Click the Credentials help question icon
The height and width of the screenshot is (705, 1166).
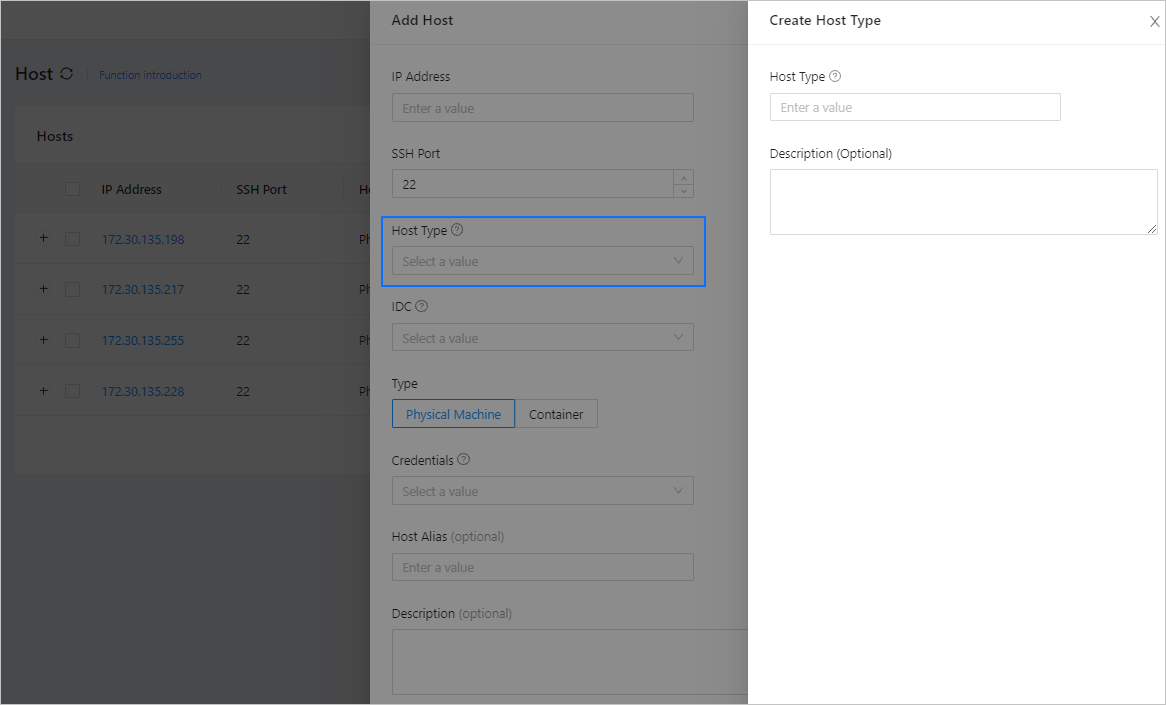pos(463,460)
